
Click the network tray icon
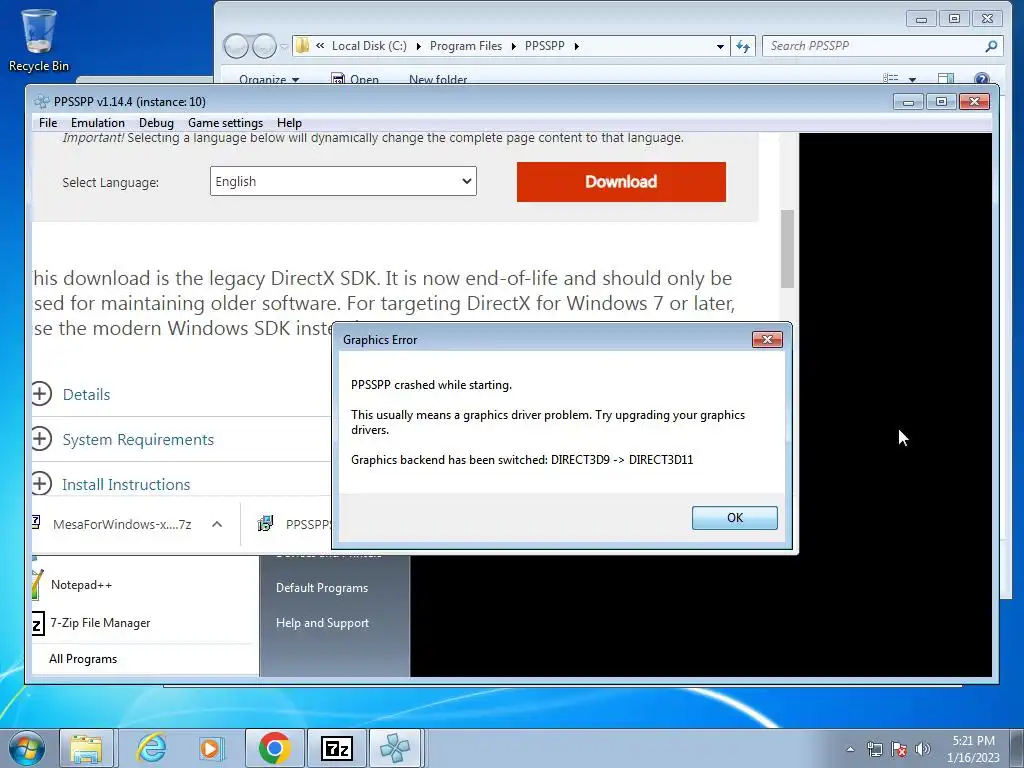tap(874, 749)
